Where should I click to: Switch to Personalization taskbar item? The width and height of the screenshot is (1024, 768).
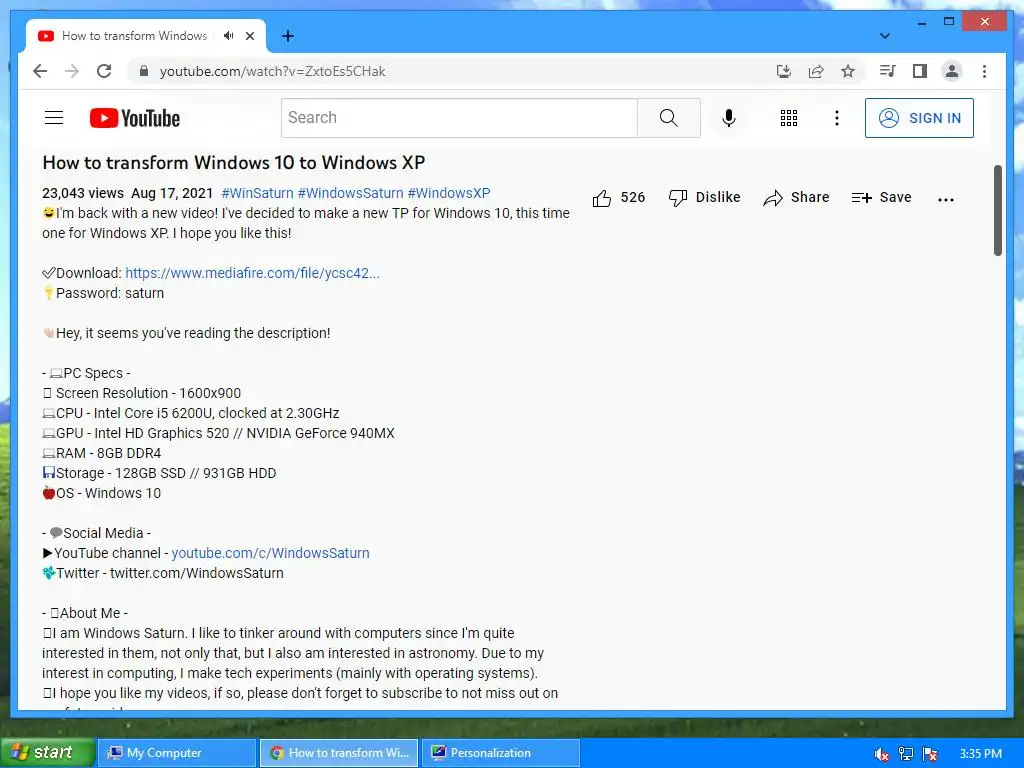[500, 753]
